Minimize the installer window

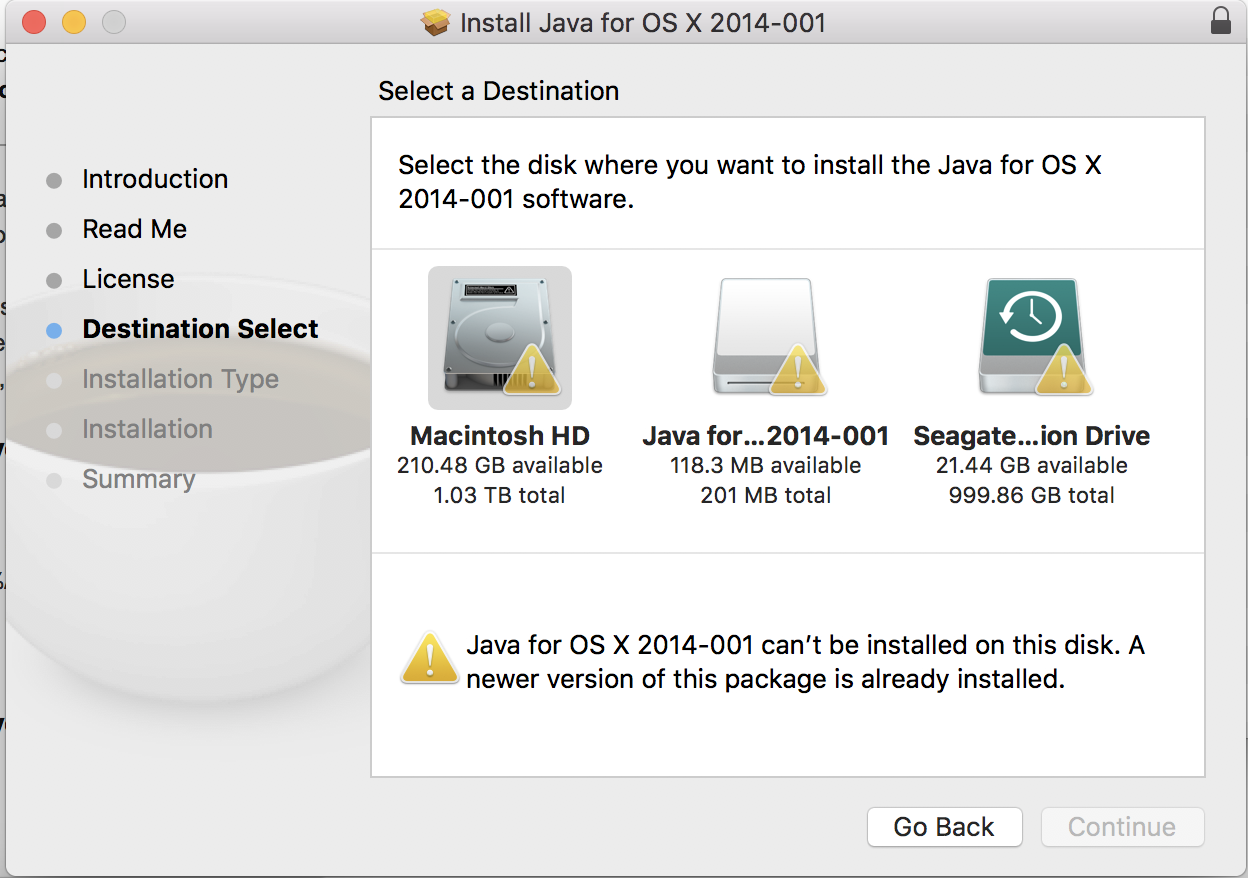[x=74, y=22]
